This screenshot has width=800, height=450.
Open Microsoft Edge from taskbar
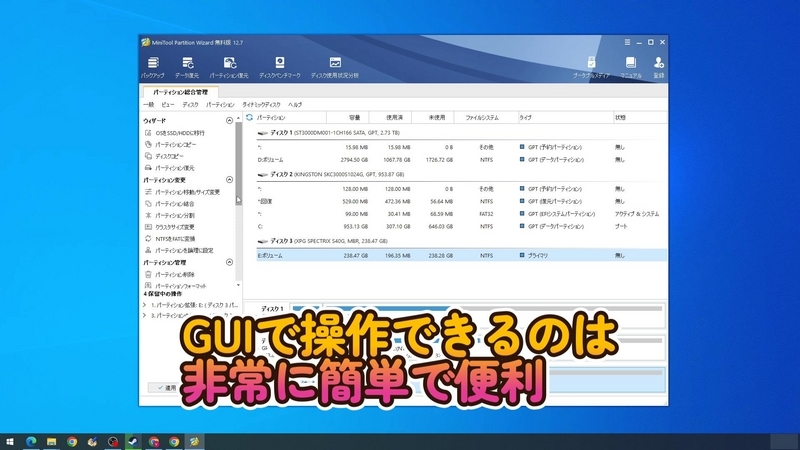point(31,441)
